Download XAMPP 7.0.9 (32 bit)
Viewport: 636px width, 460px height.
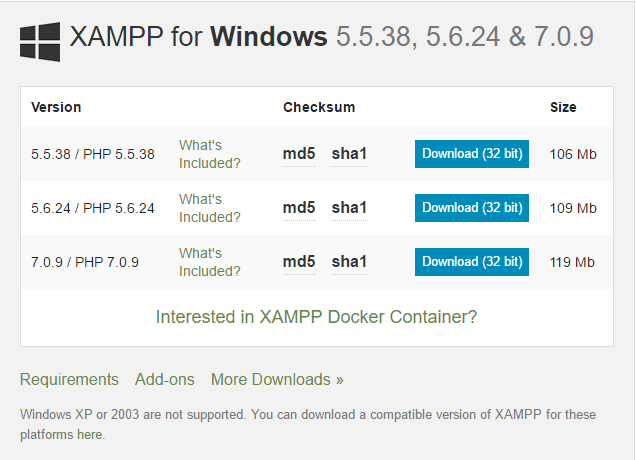(x=471, y=262)
